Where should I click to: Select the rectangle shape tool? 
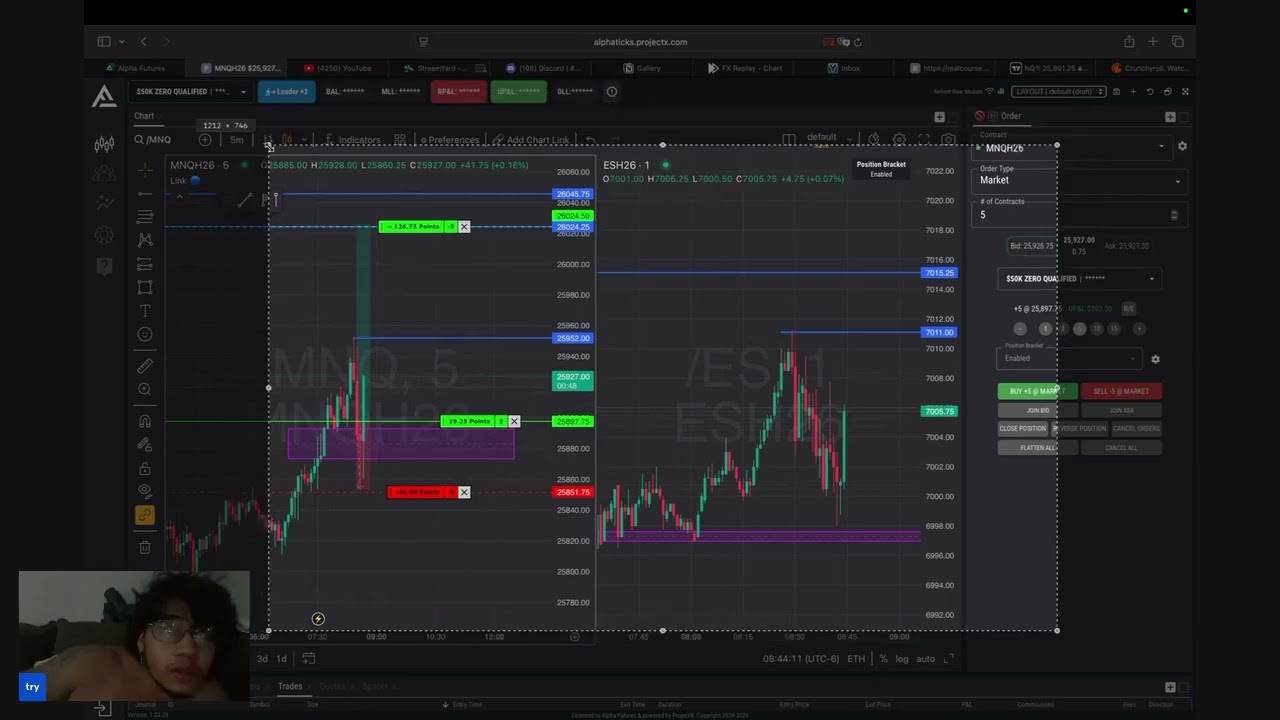tap(145, 288)
